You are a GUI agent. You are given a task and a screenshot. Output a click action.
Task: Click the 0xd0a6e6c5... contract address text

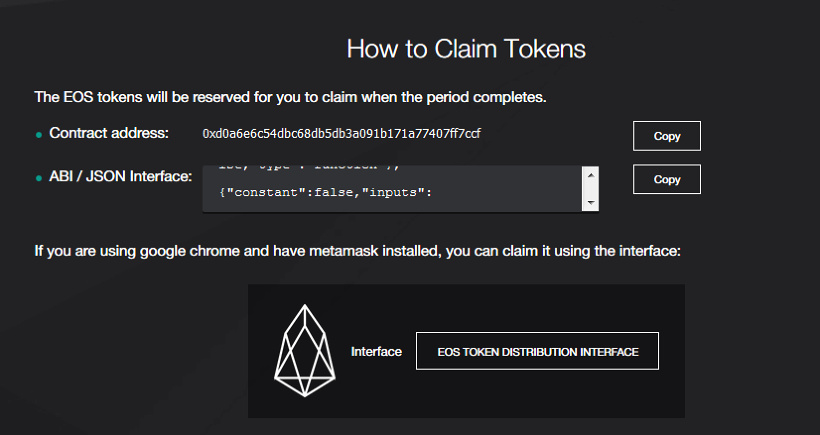pyautogui.click(x=348, y=133)
